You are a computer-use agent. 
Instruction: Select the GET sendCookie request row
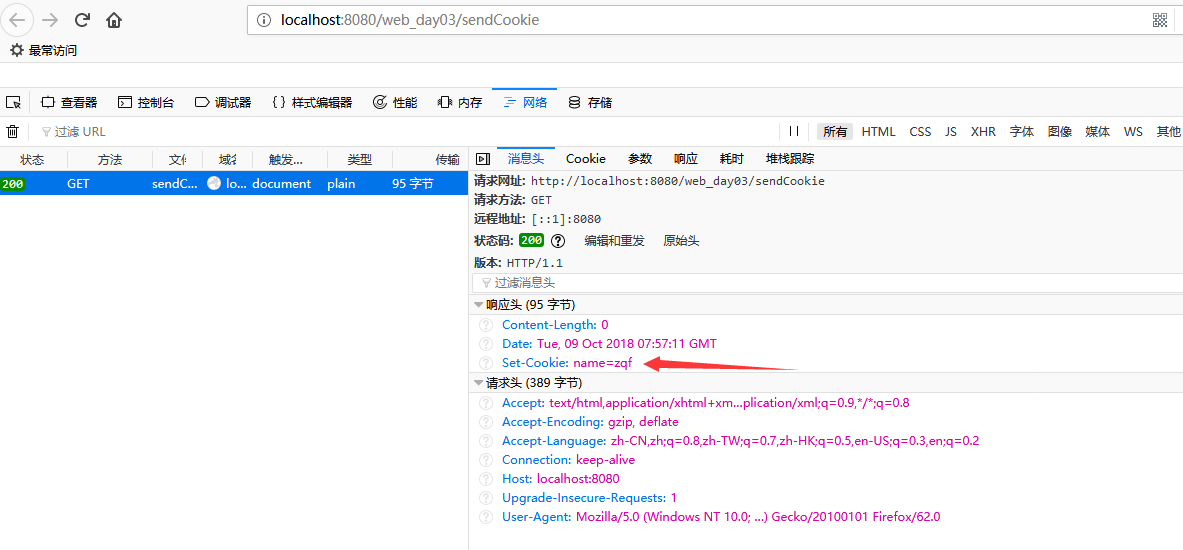[234, 183]
